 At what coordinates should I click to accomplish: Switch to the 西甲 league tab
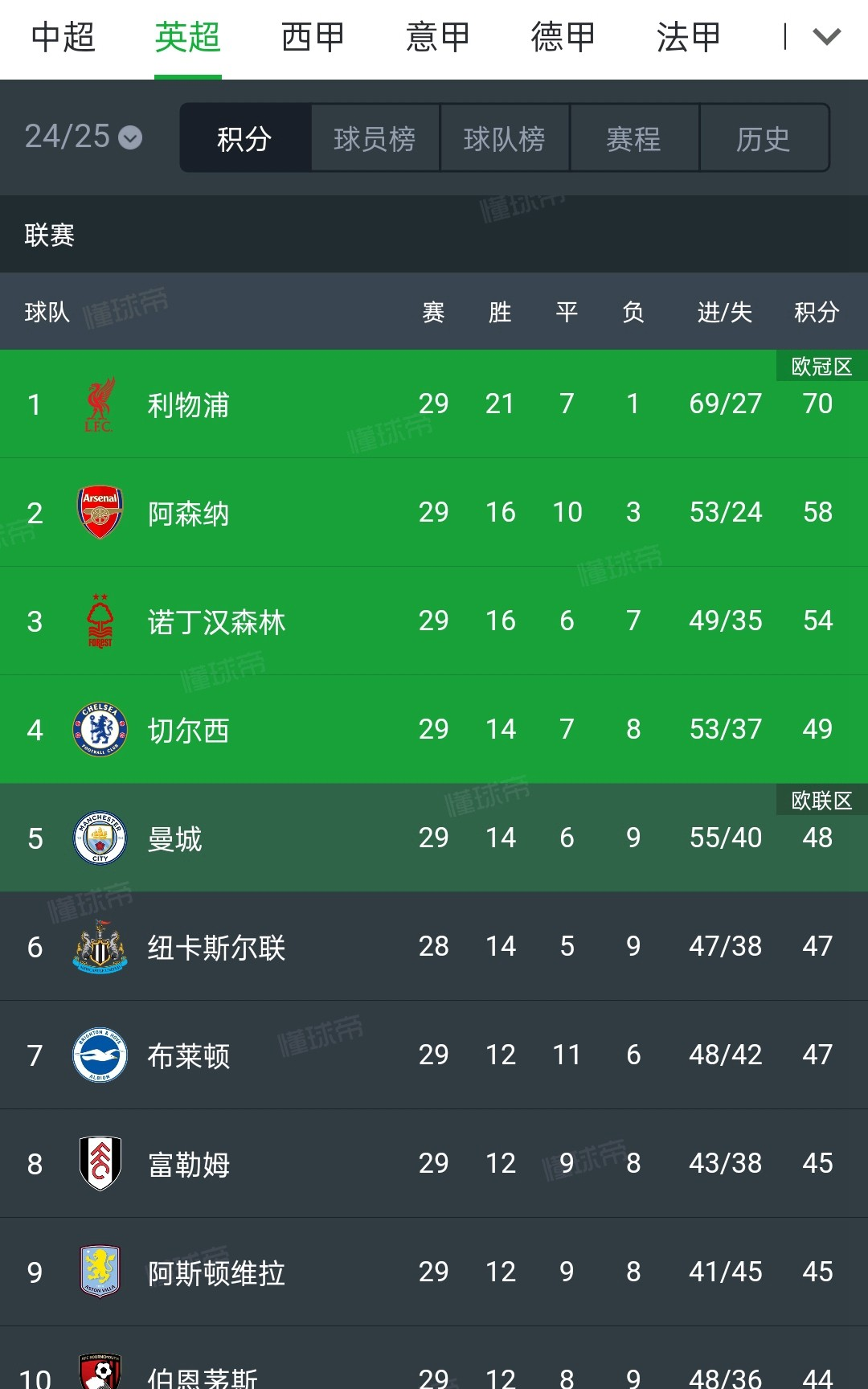(313, 37)
